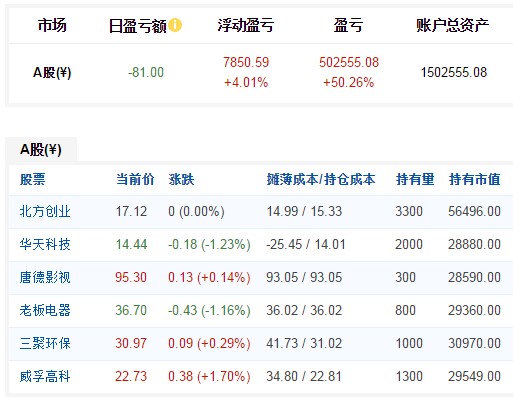Open the 唐德影视 stock link

(45, 277)
